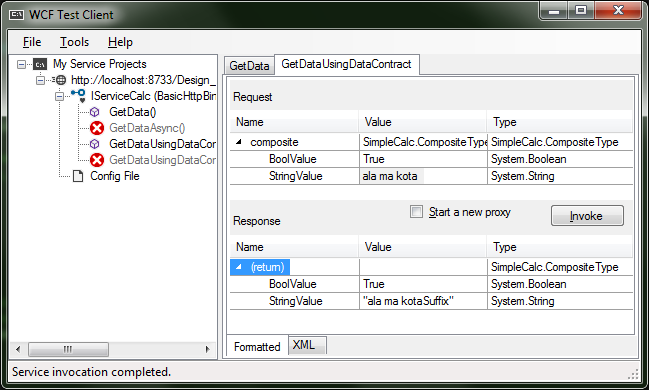
Task: Enable the Start a new proxy checkbox
Action: click(x=416, y=212)
